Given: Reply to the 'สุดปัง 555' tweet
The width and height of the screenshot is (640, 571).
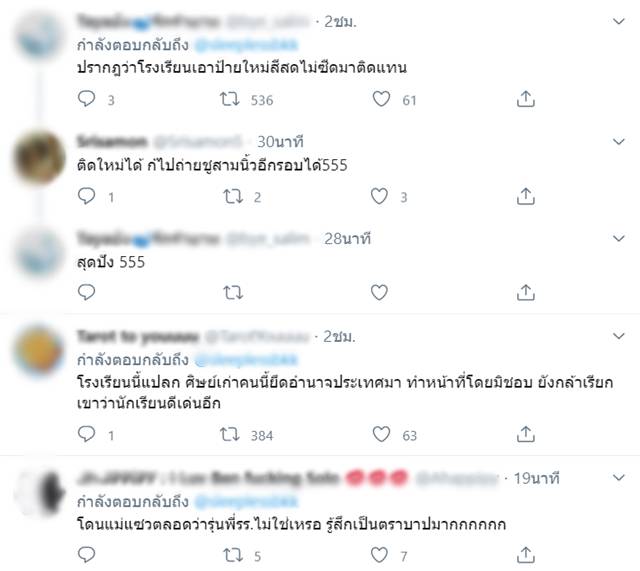Looking at the screenshot, I should 86,292.
